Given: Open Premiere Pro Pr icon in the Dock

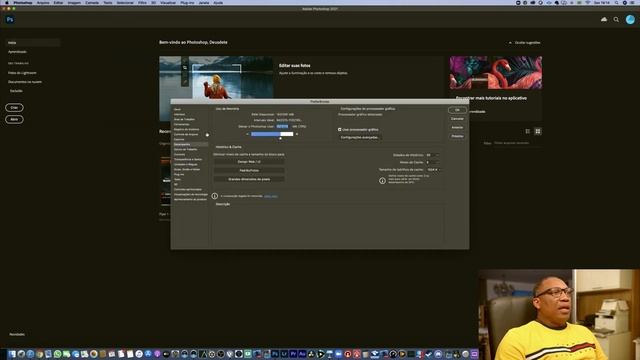Looking at the screenshot, I should pyautogui.click(x=293, y=354).
